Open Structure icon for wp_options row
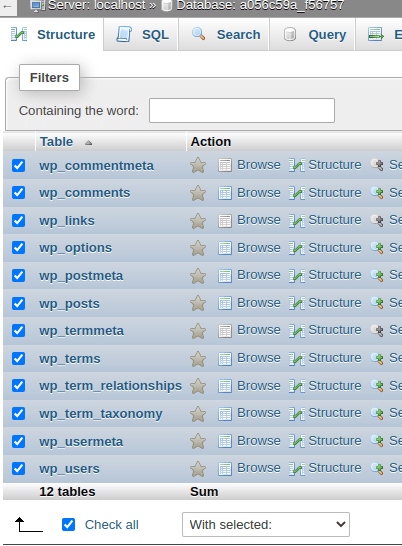This screenshot has height=546, width=402. [296, 248]
